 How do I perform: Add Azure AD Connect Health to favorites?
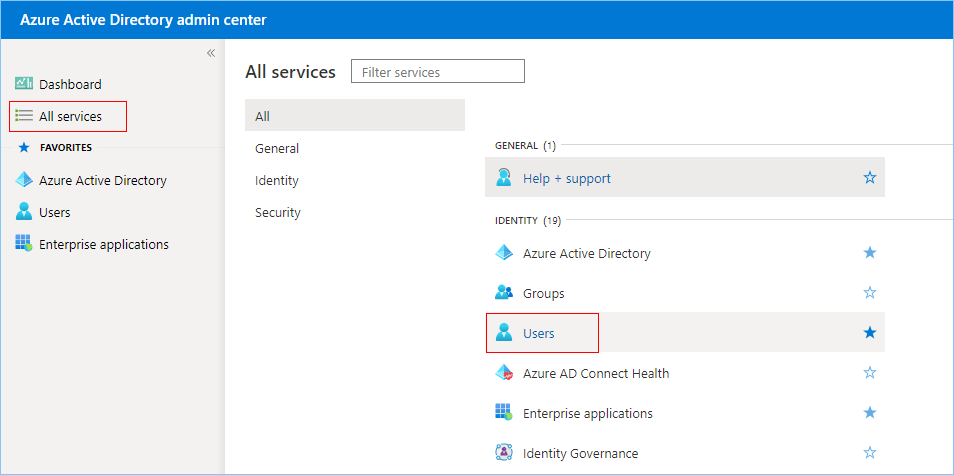870,373
